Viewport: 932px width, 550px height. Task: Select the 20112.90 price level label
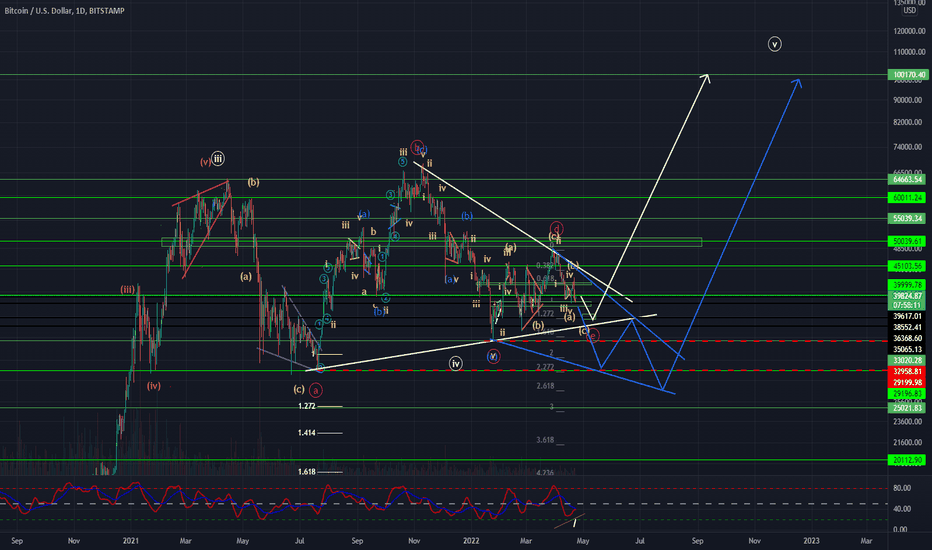[x=907, y=460]
